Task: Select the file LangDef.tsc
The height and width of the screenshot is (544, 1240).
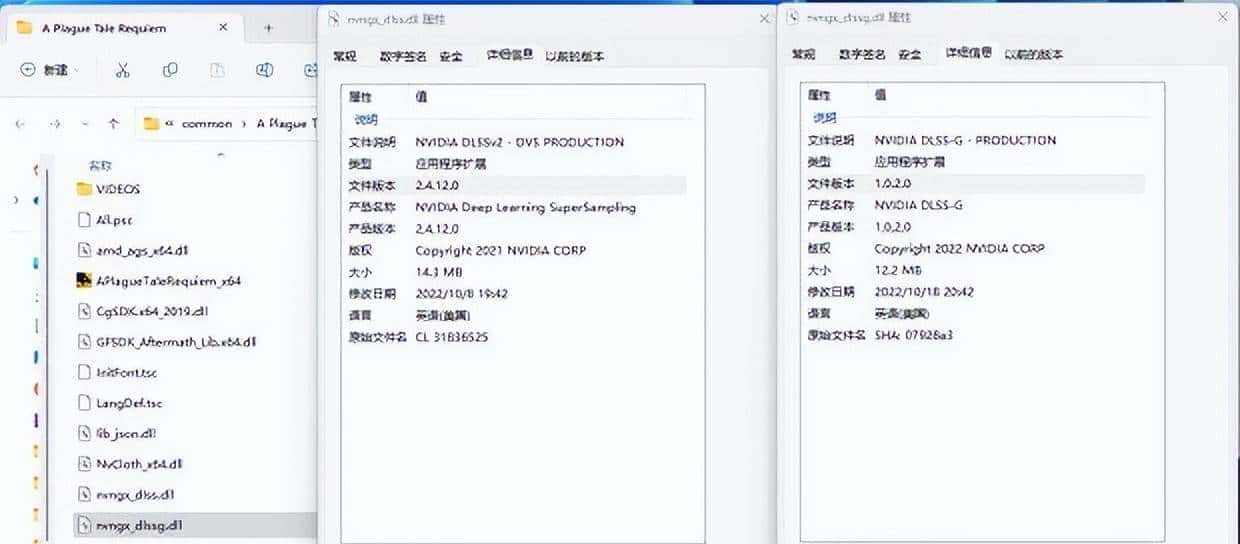Action: coord(129,403)
